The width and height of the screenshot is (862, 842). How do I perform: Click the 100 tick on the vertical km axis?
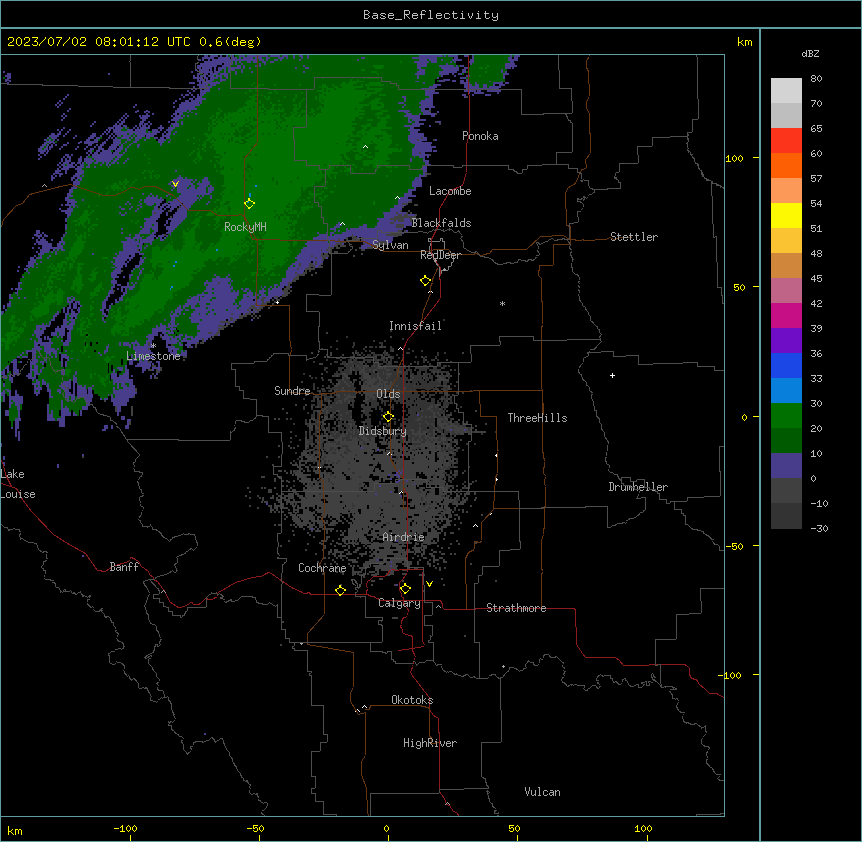pos(734,158)
